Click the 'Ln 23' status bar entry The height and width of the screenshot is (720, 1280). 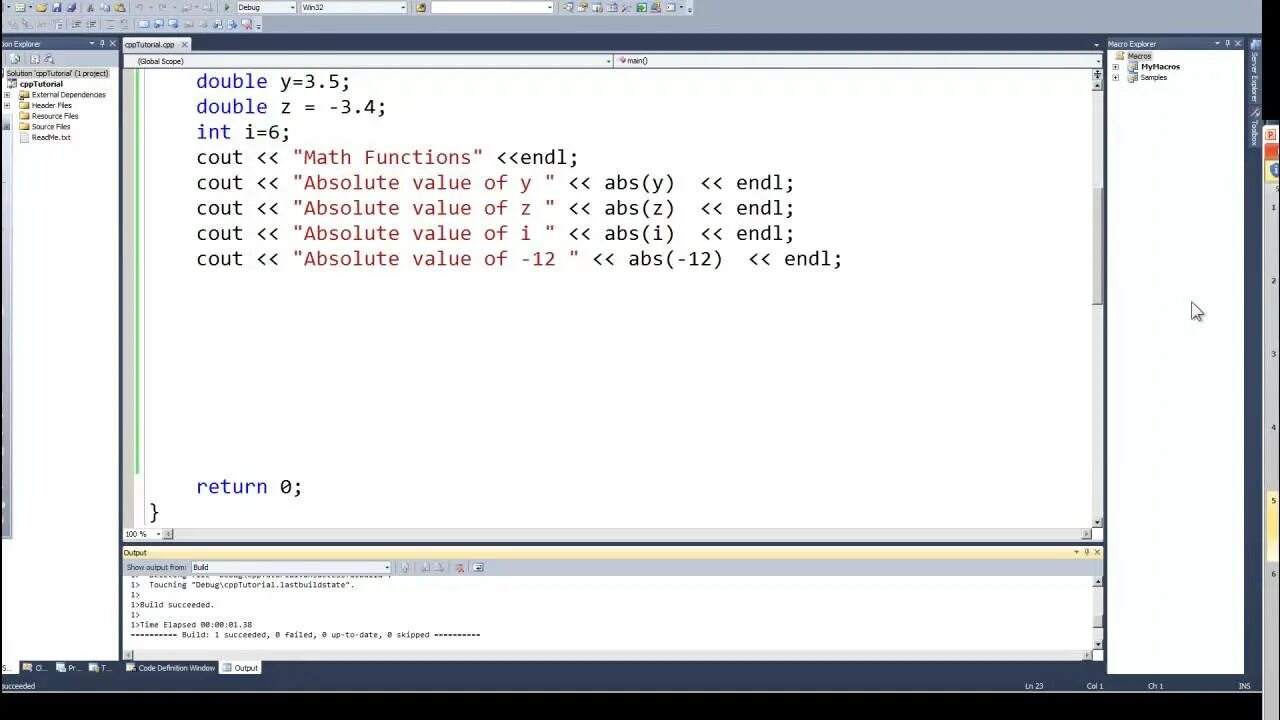pos(1034,686)
